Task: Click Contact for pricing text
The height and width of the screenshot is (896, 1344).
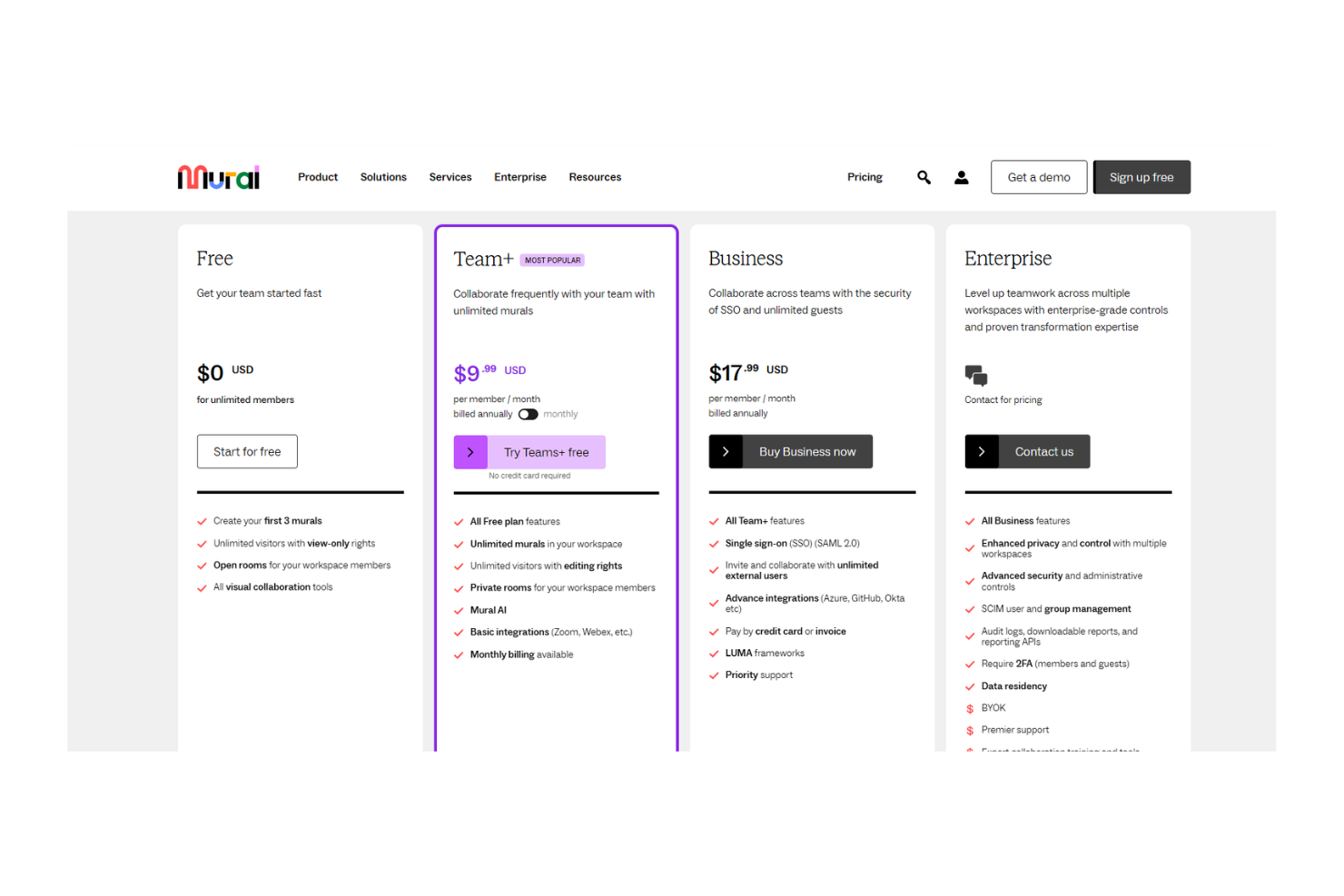Action: tap(1003, 400)
